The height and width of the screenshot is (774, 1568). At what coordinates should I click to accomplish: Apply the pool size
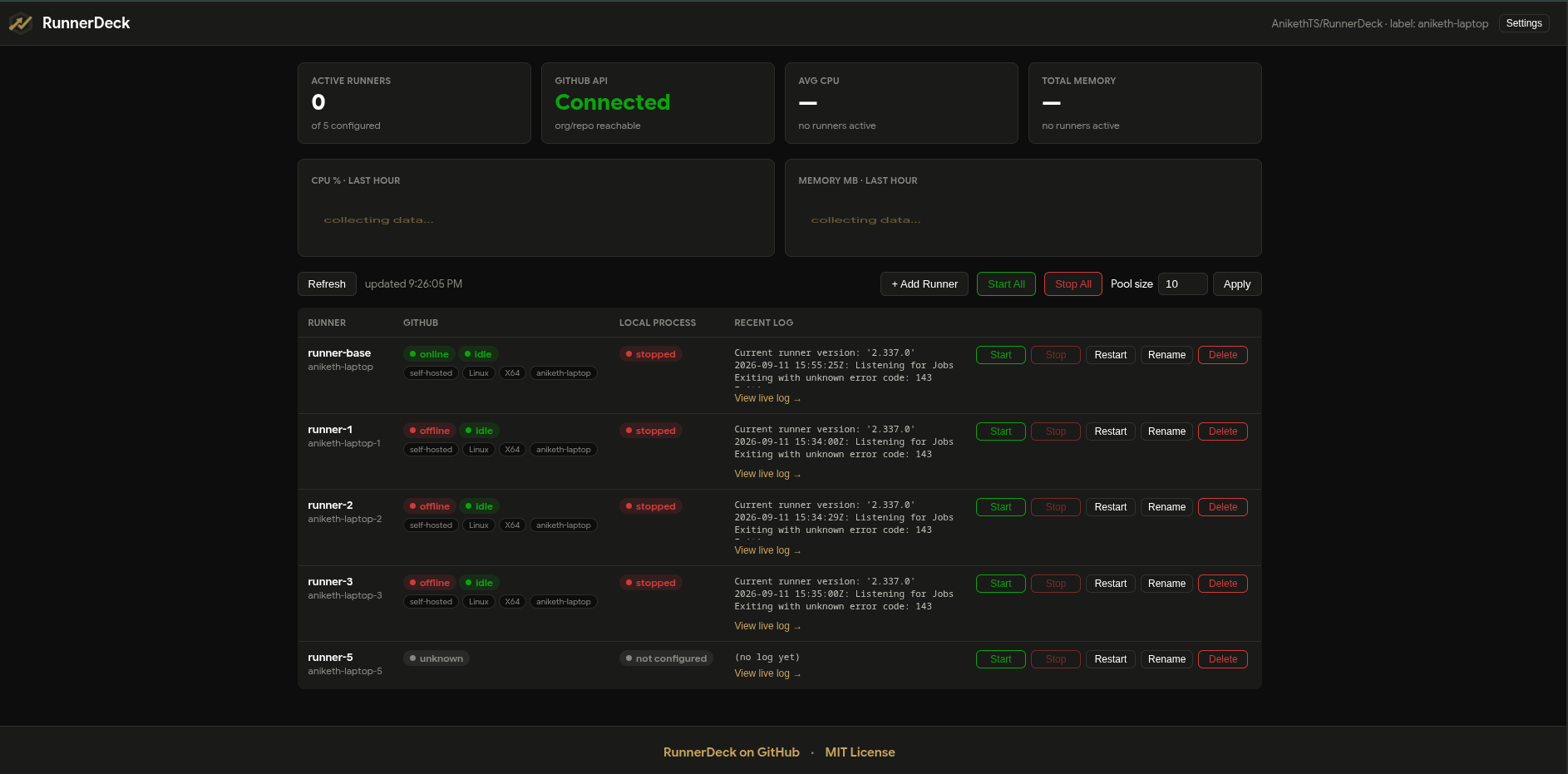1237,283
